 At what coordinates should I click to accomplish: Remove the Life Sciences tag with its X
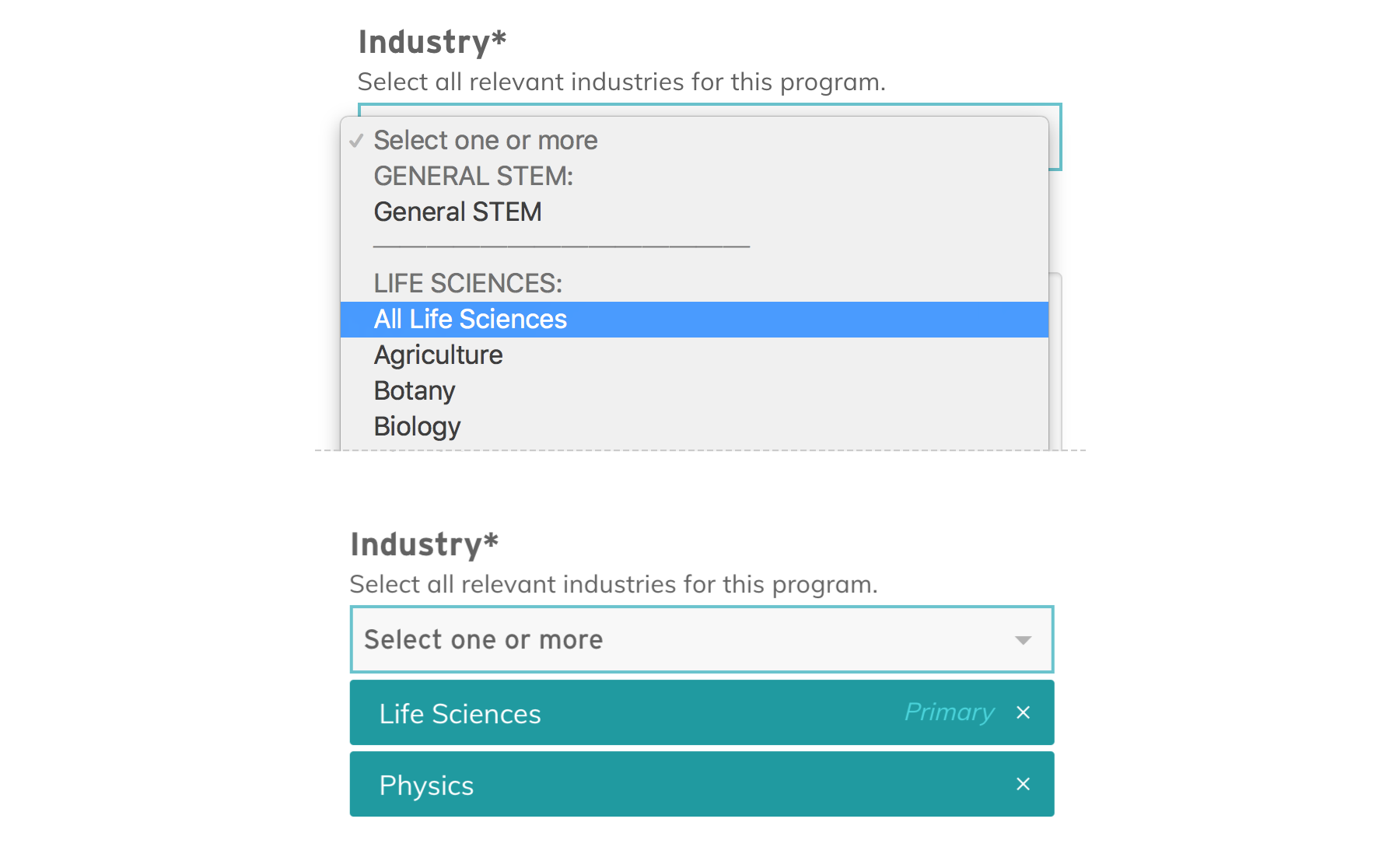pos(1023,712)
